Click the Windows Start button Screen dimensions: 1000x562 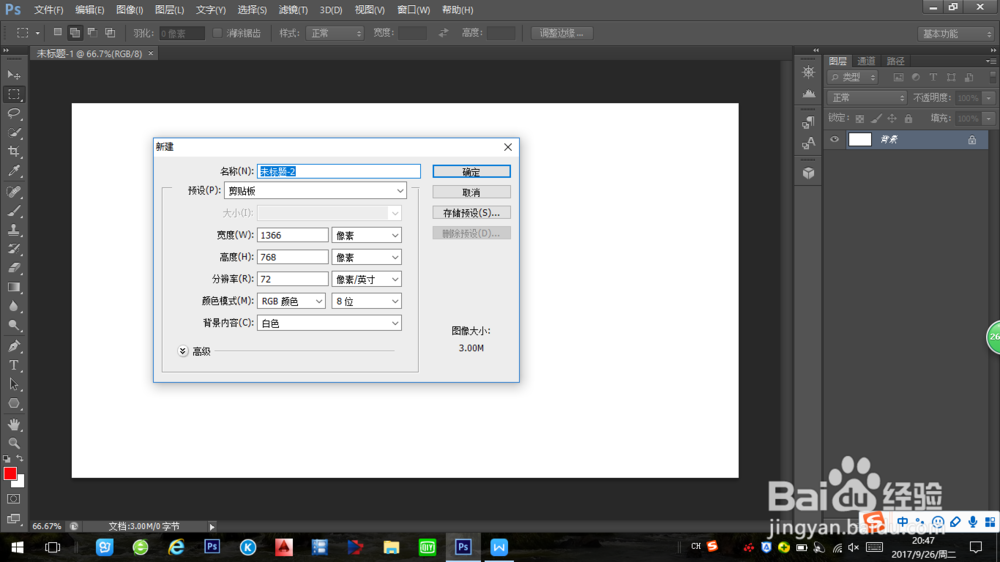[x=17, y=547]
